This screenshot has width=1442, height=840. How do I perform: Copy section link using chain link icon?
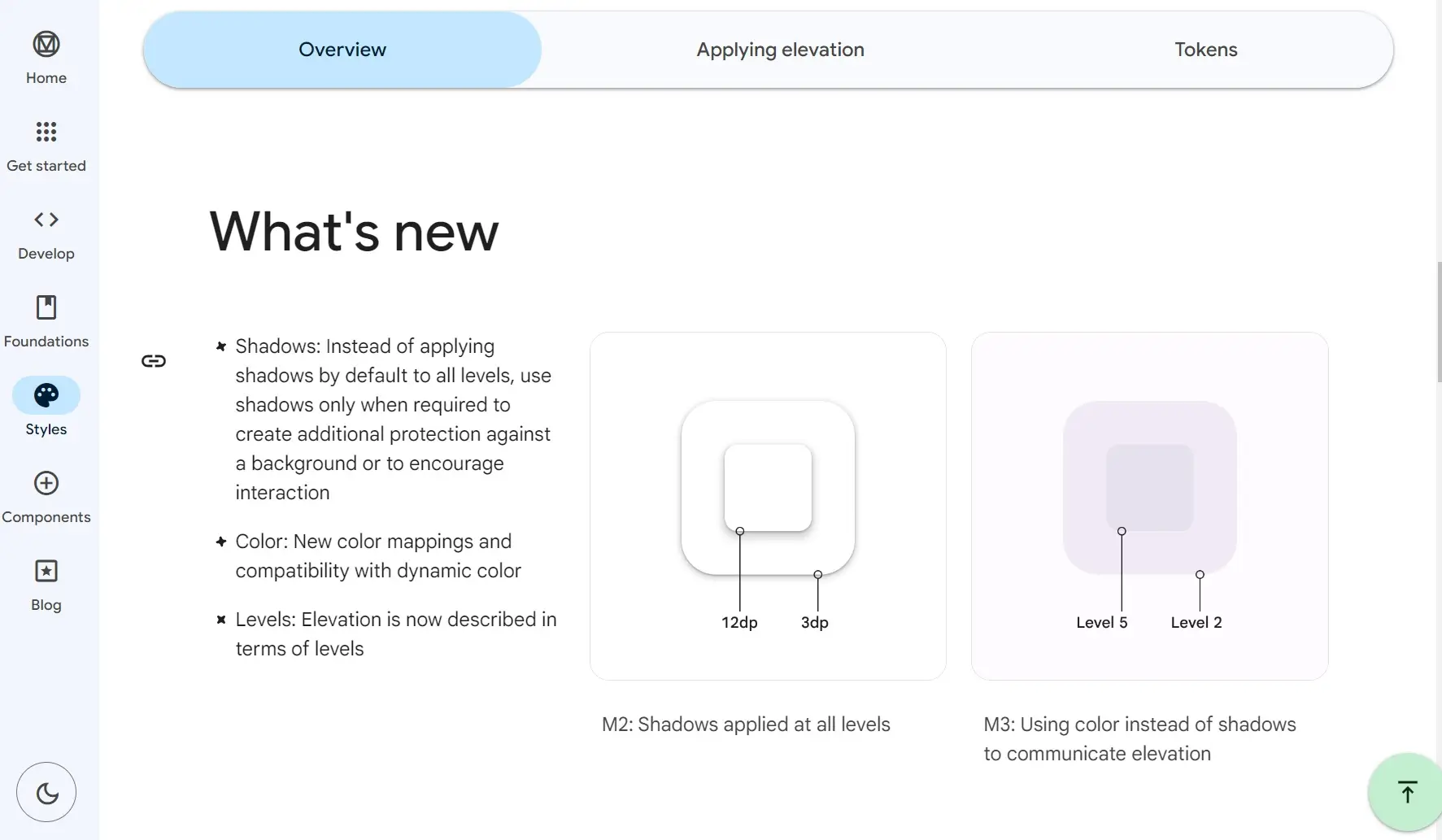coord(154,361)
